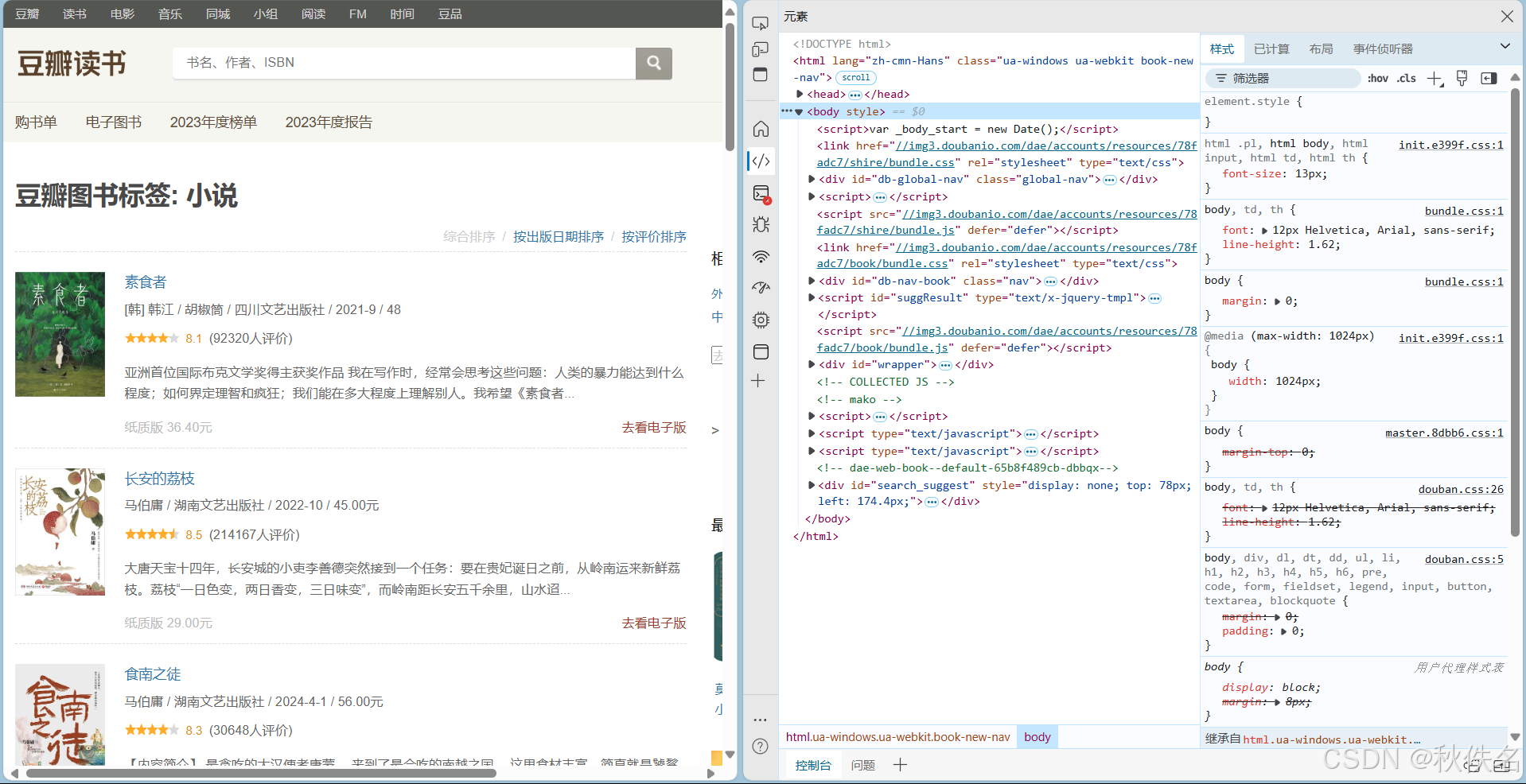This screenshot has width=1526, height=784.
Task: Toggle .cls element classes panel
Action: coord(1407,78)
